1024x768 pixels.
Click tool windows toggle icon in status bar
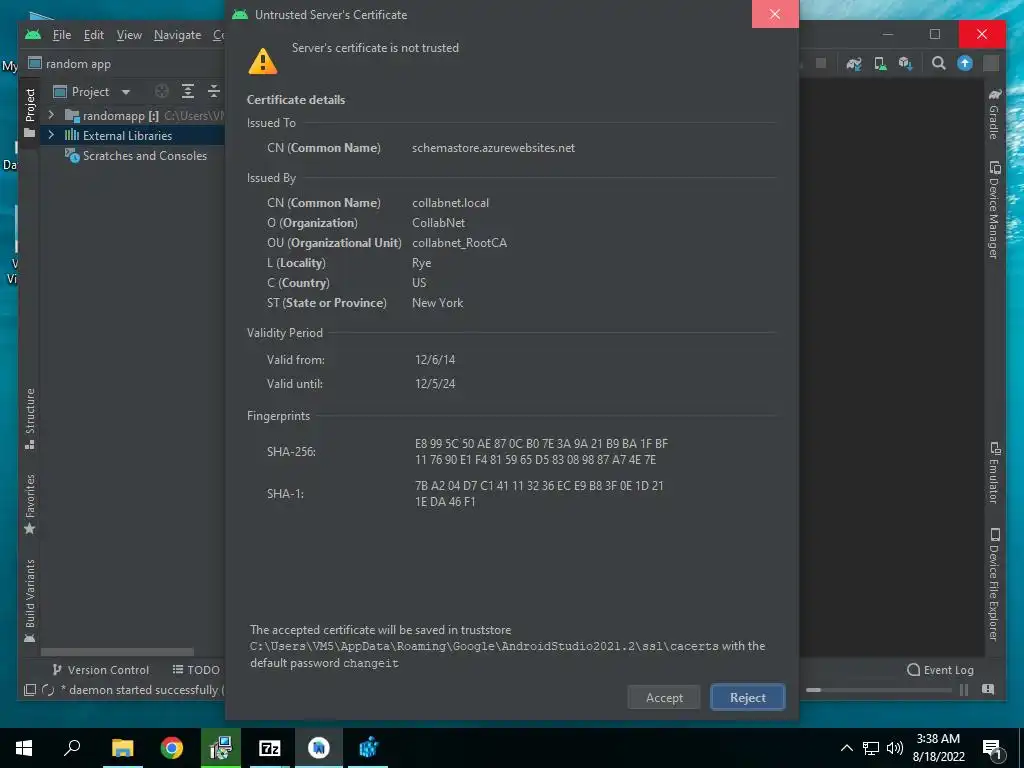(x=29, y=690)
